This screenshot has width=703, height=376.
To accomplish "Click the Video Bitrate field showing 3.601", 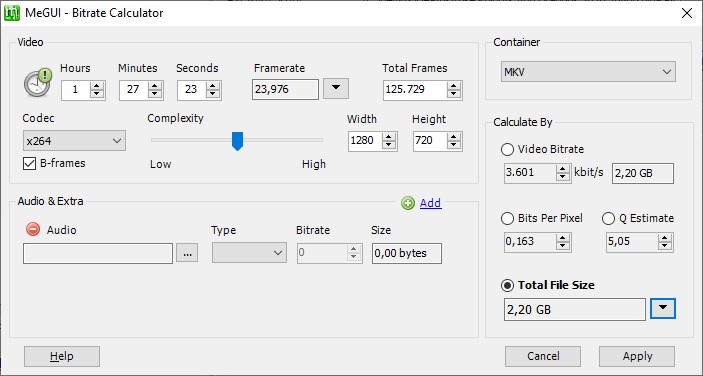I will (530, 173).
